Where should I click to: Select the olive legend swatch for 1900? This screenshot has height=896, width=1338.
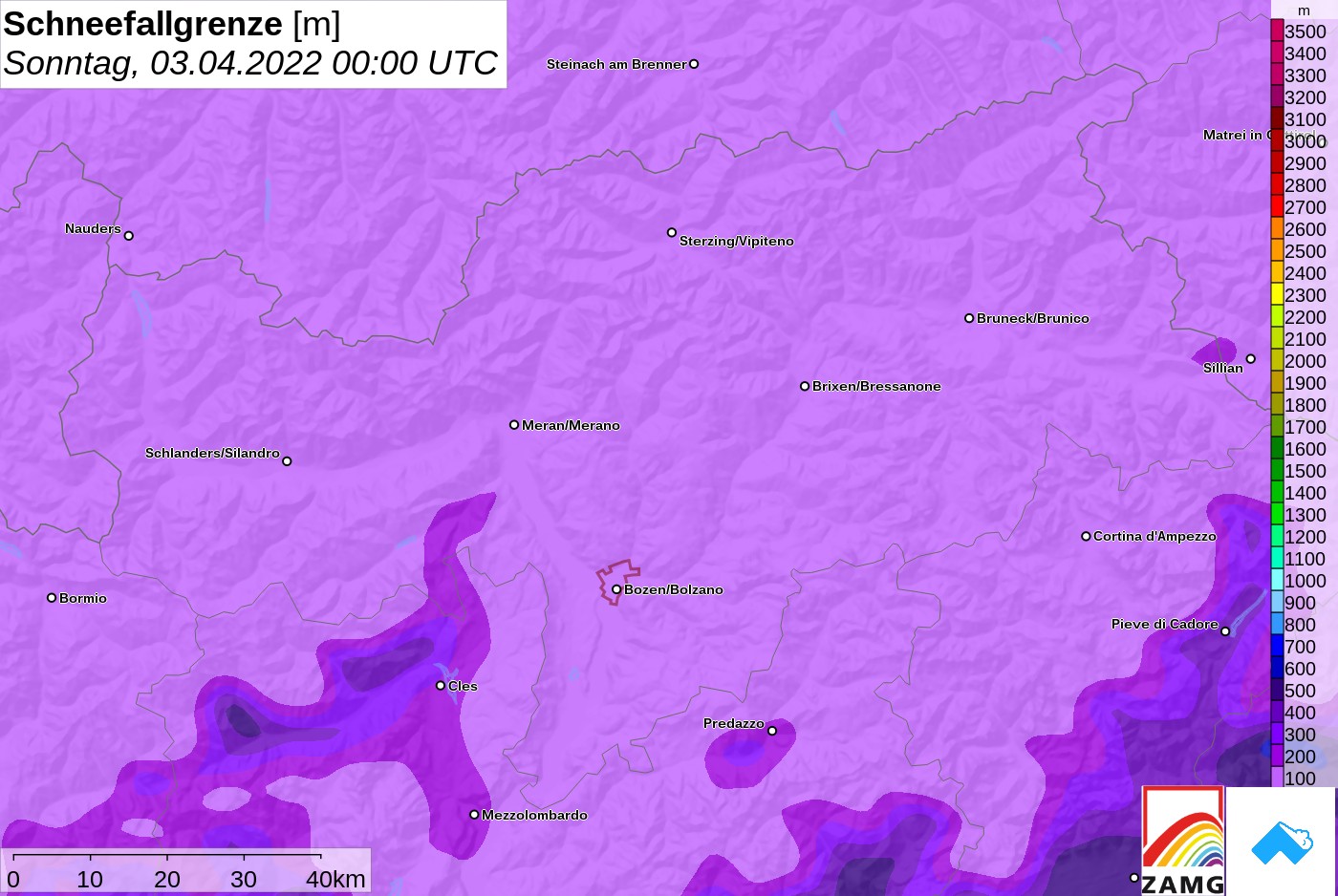1277,382
